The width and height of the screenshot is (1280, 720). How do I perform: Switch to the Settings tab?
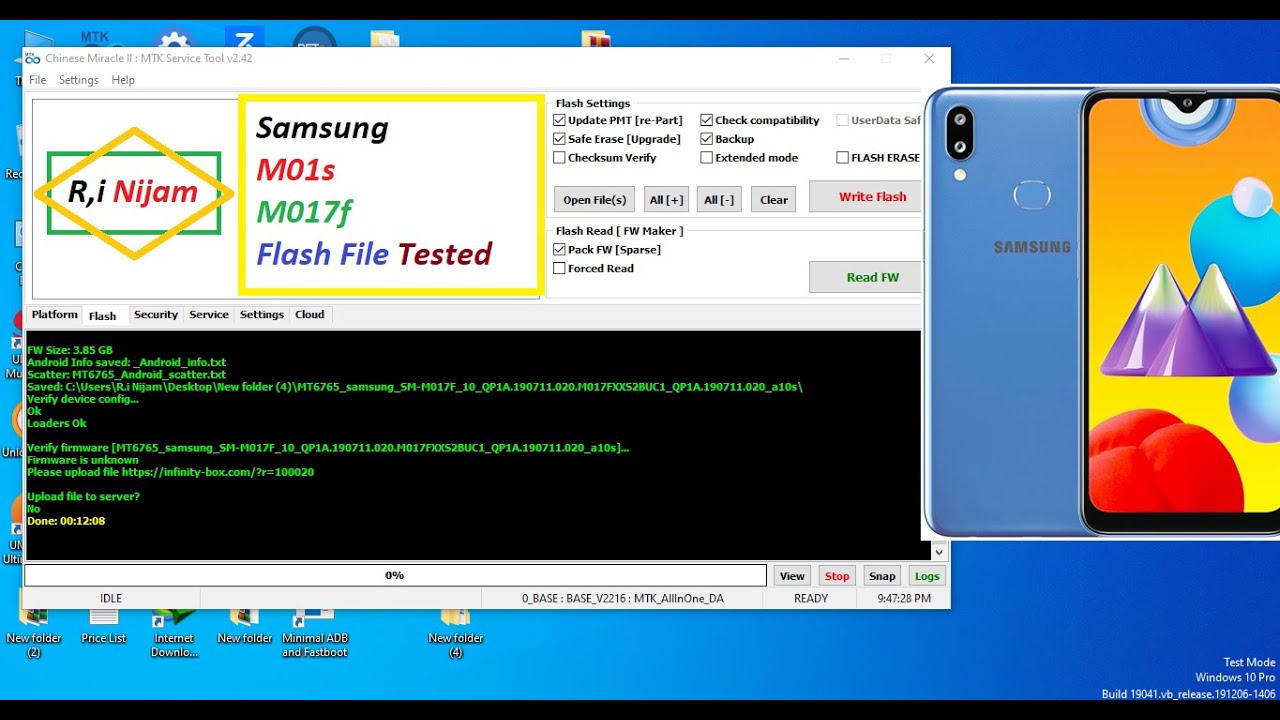coord(262,314)
